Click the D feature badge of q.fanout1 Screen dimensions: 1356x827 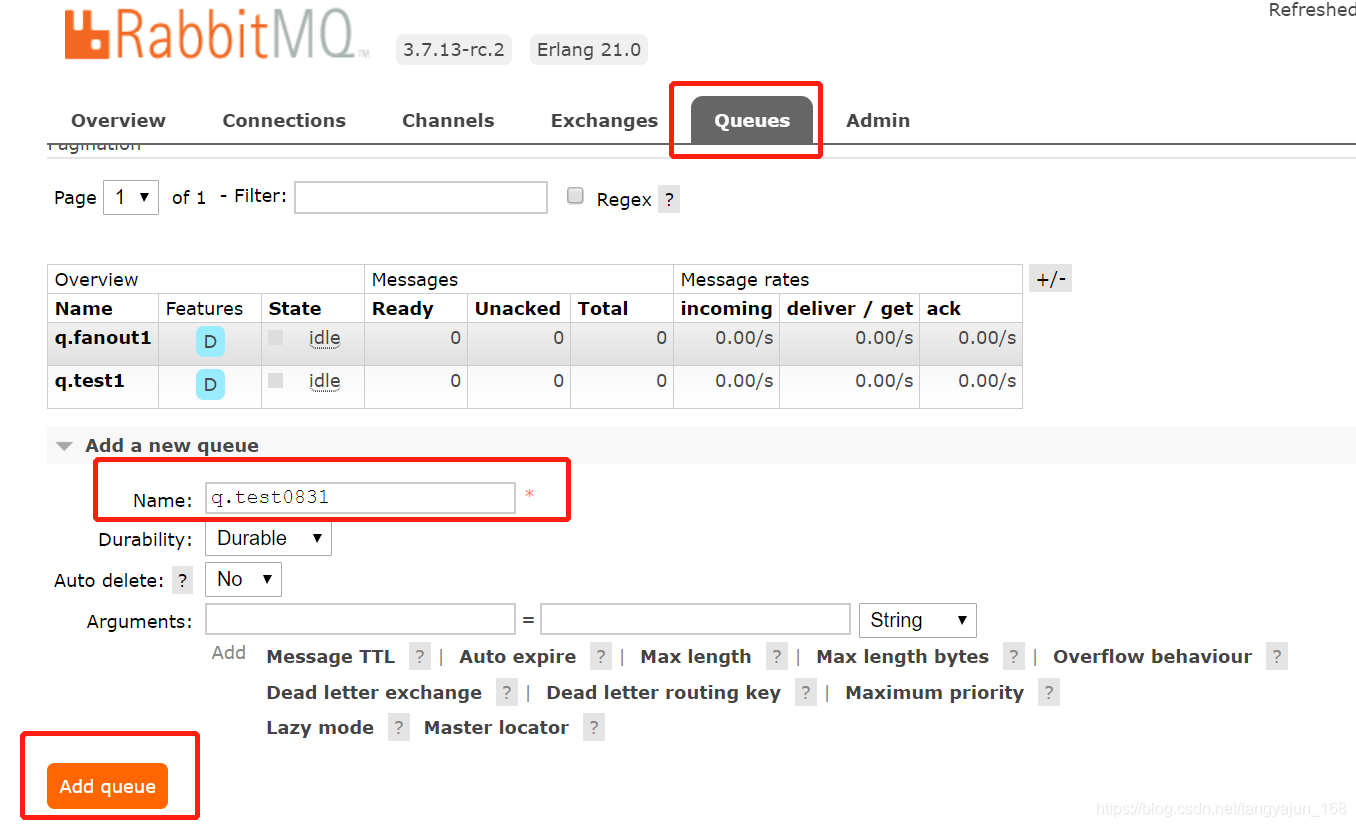coord(210,341)
